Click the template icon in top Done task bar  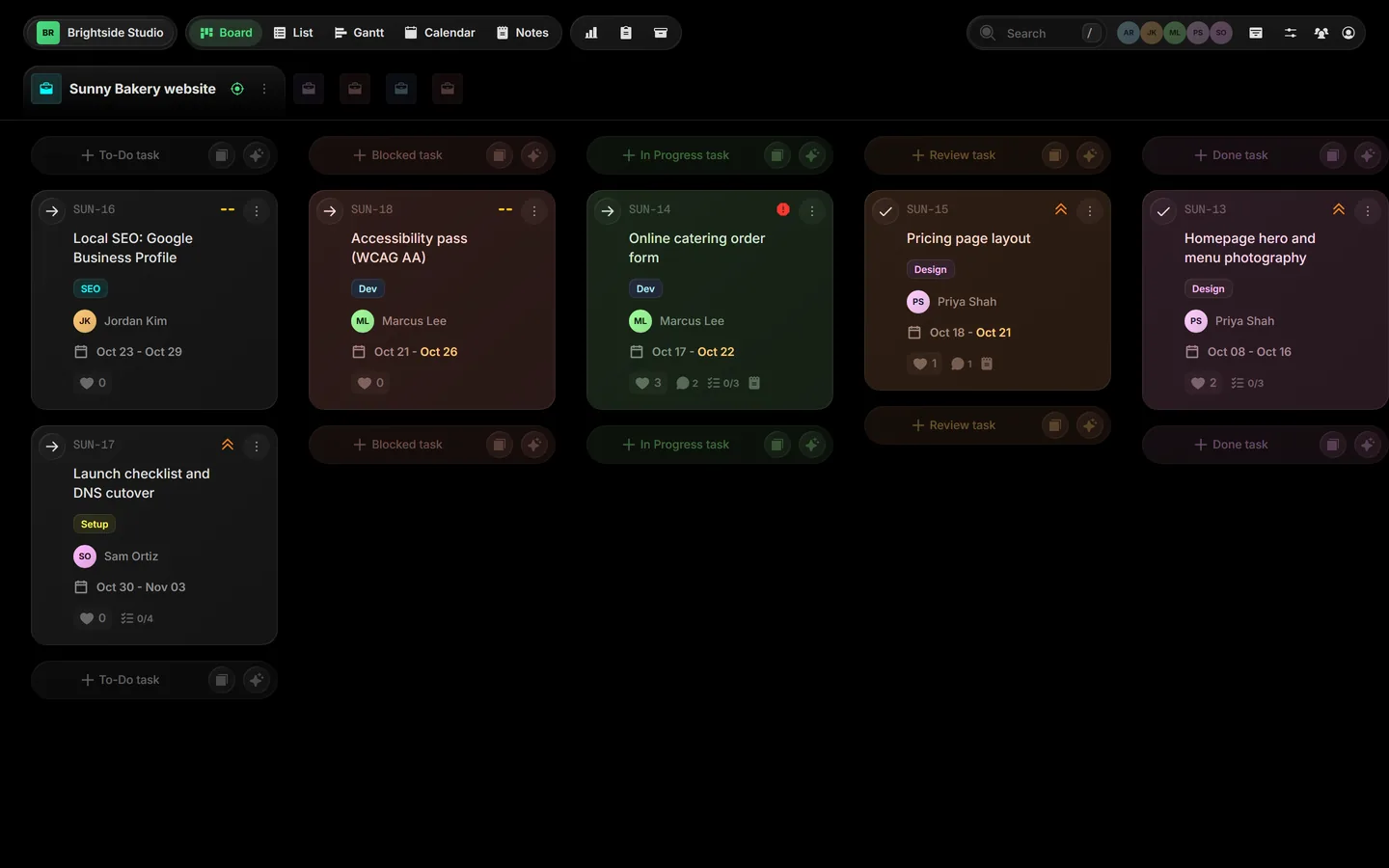tap(1333, 155)
